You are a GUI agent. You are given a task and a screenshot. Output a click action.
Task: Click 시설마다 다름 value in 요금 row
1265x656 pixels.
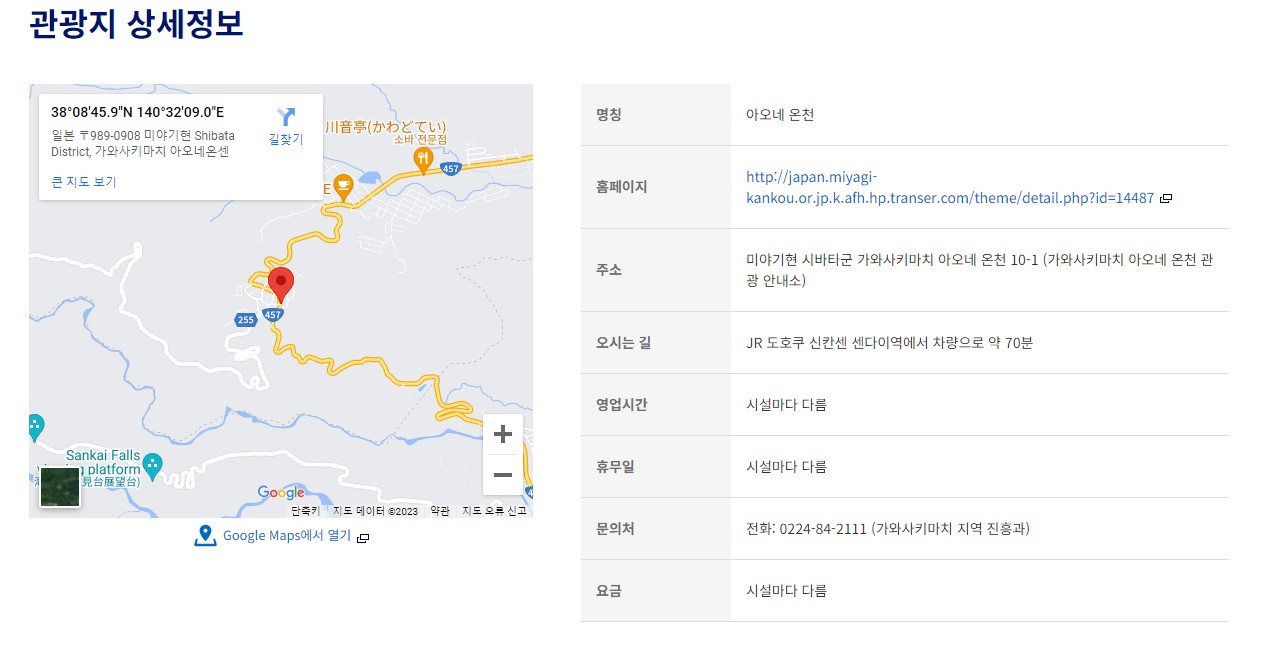click(x=787, y=591)
